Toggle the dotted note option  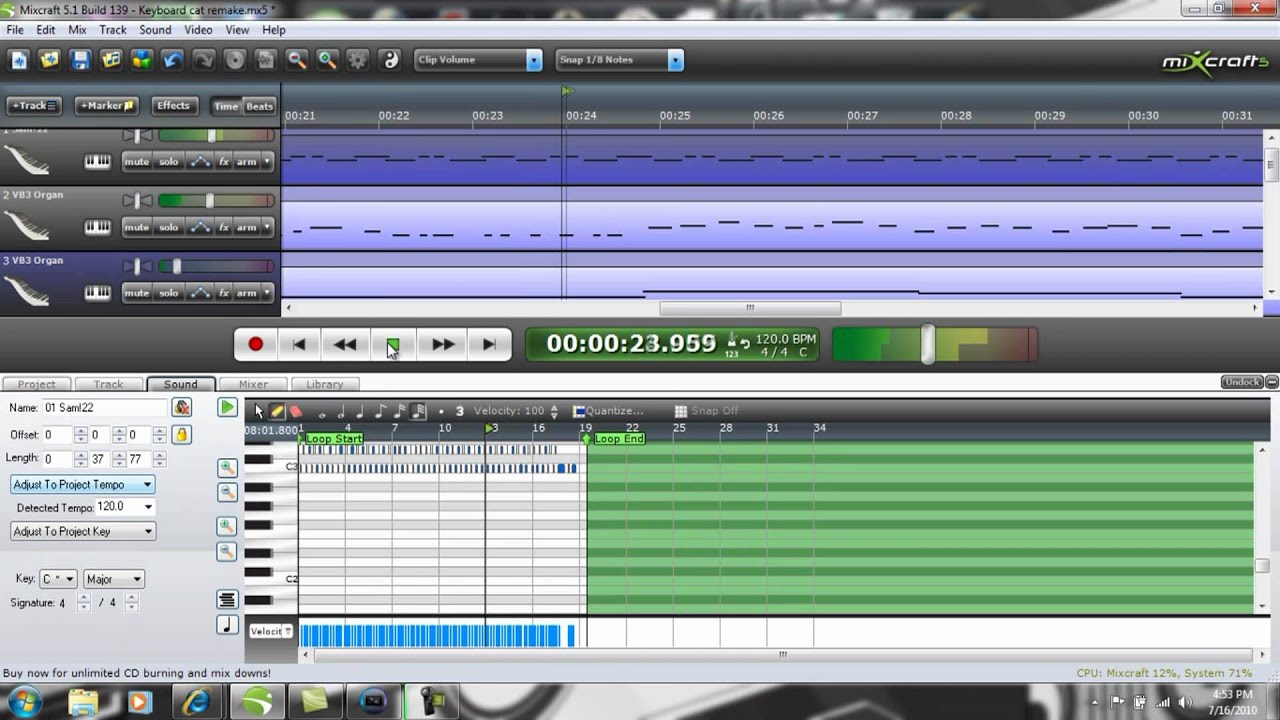[x=441, y=411]
